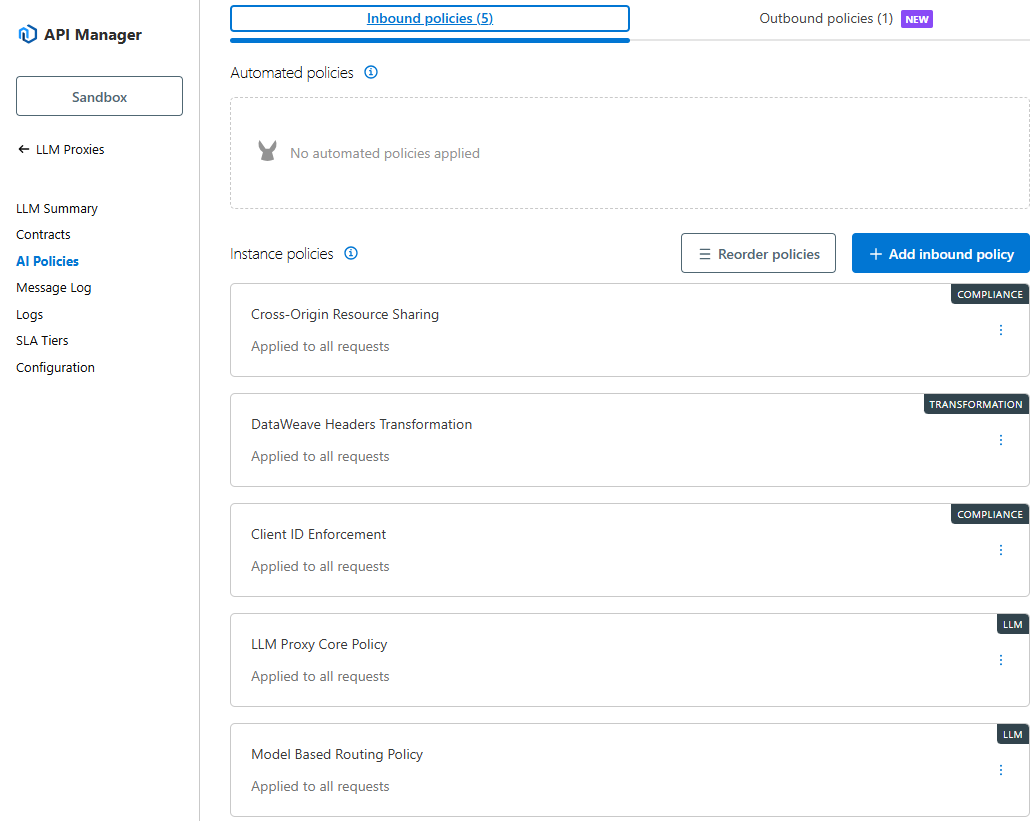Click the Automated policies heading
The image size is (1033, 821).
click(292, 72)
